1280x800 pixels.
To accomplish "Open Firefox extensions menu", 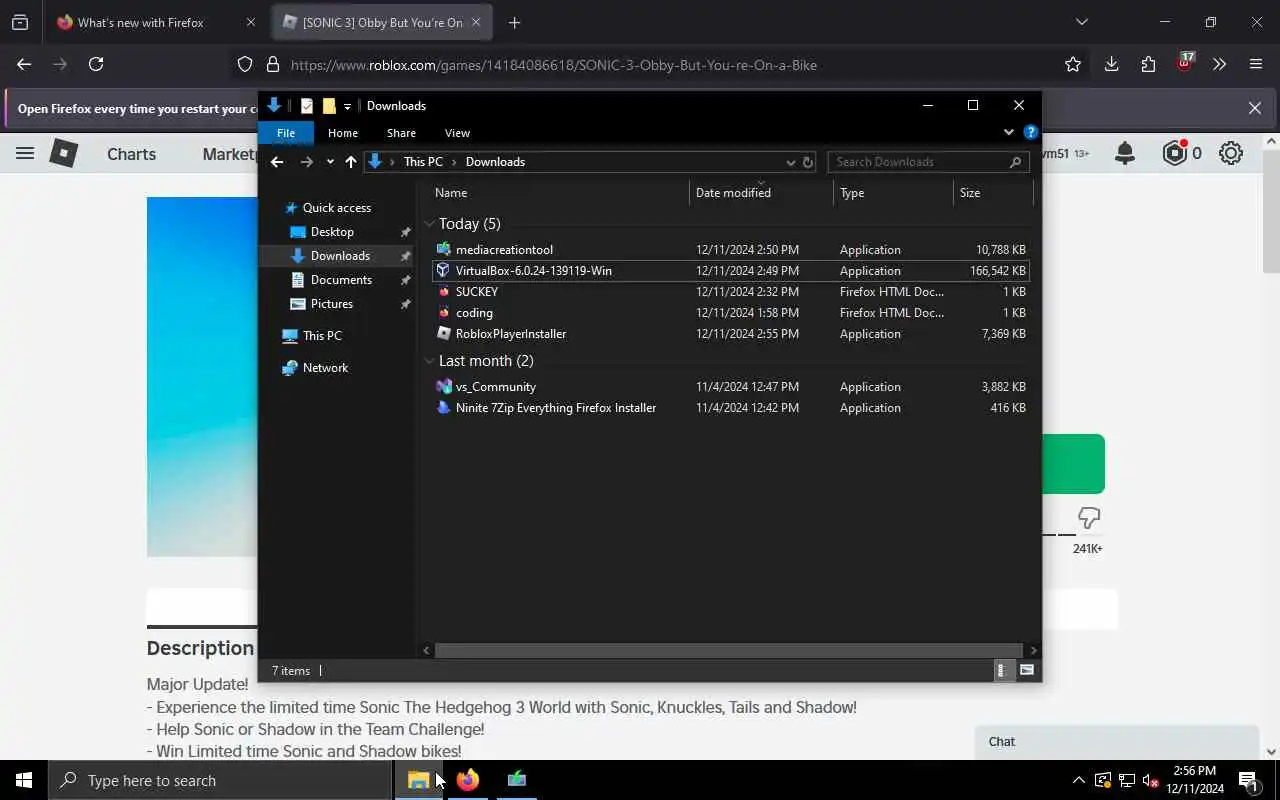I will point(1148,64).
